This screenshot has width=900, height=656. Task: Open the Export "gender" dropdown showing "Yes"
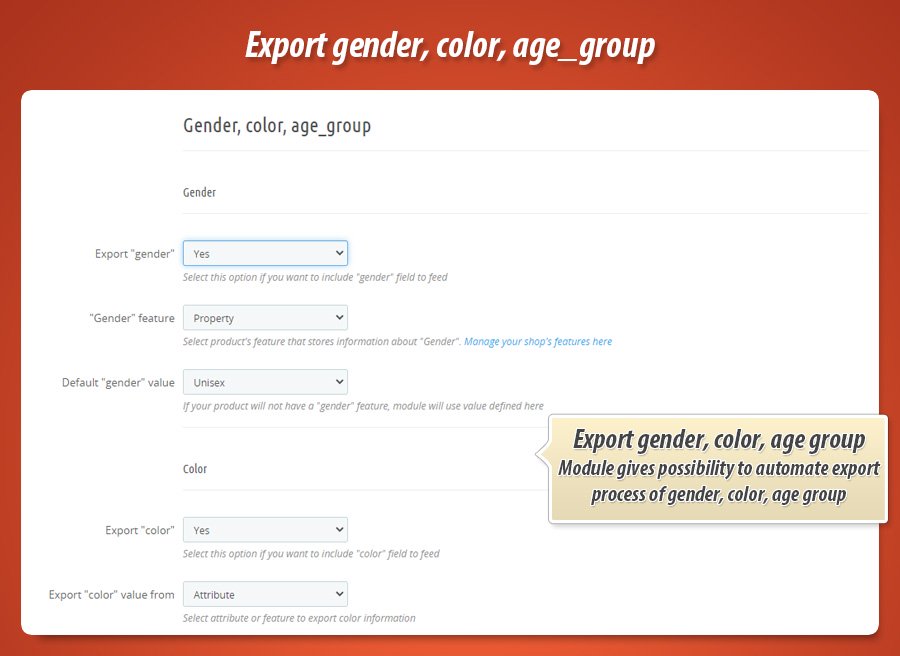(x=265, y=253)
